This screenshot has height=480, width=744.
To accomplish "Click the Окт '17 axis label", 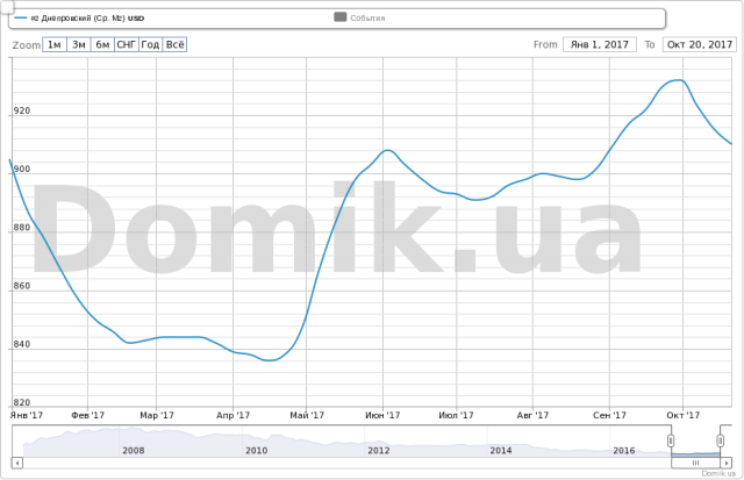I will [683, 415].
